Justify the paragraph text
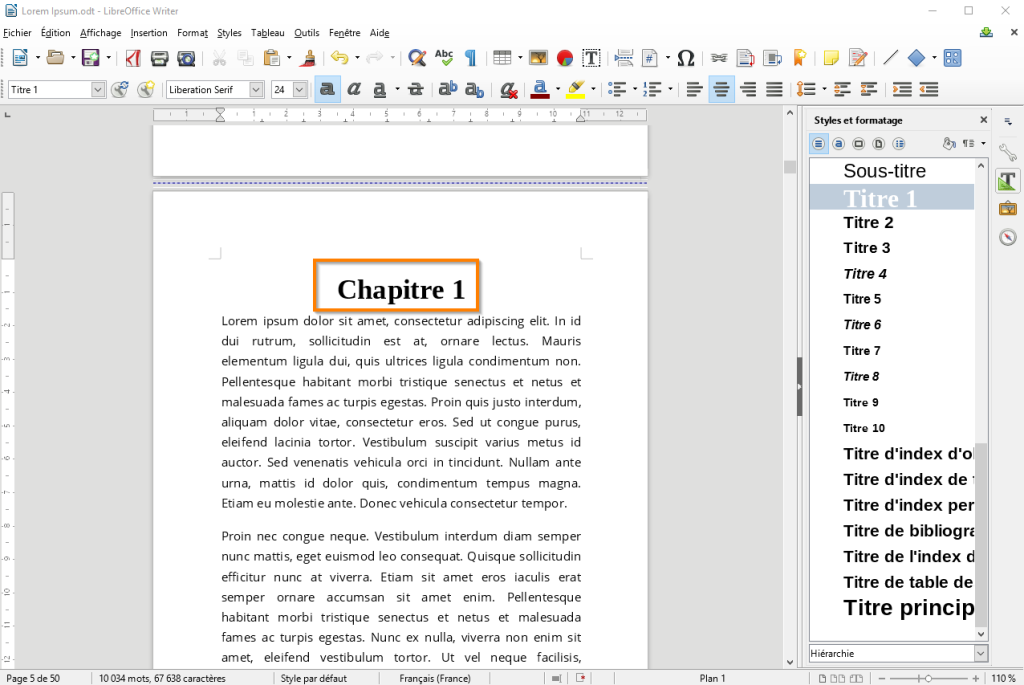Screen dimensions: 1024x685 [775, 89]
